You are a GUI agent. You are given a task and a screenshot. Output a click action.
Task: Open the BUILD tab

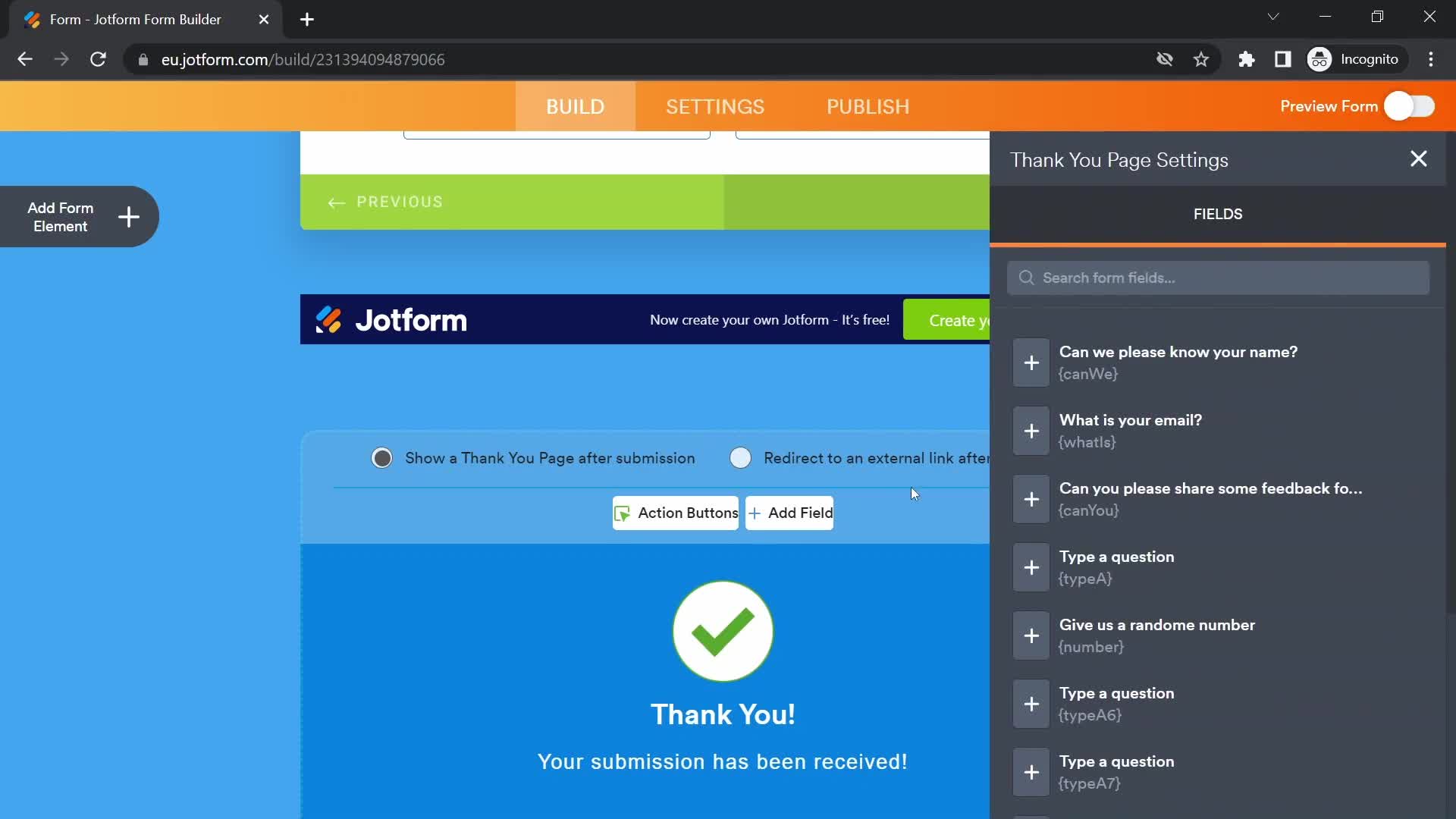575,107
